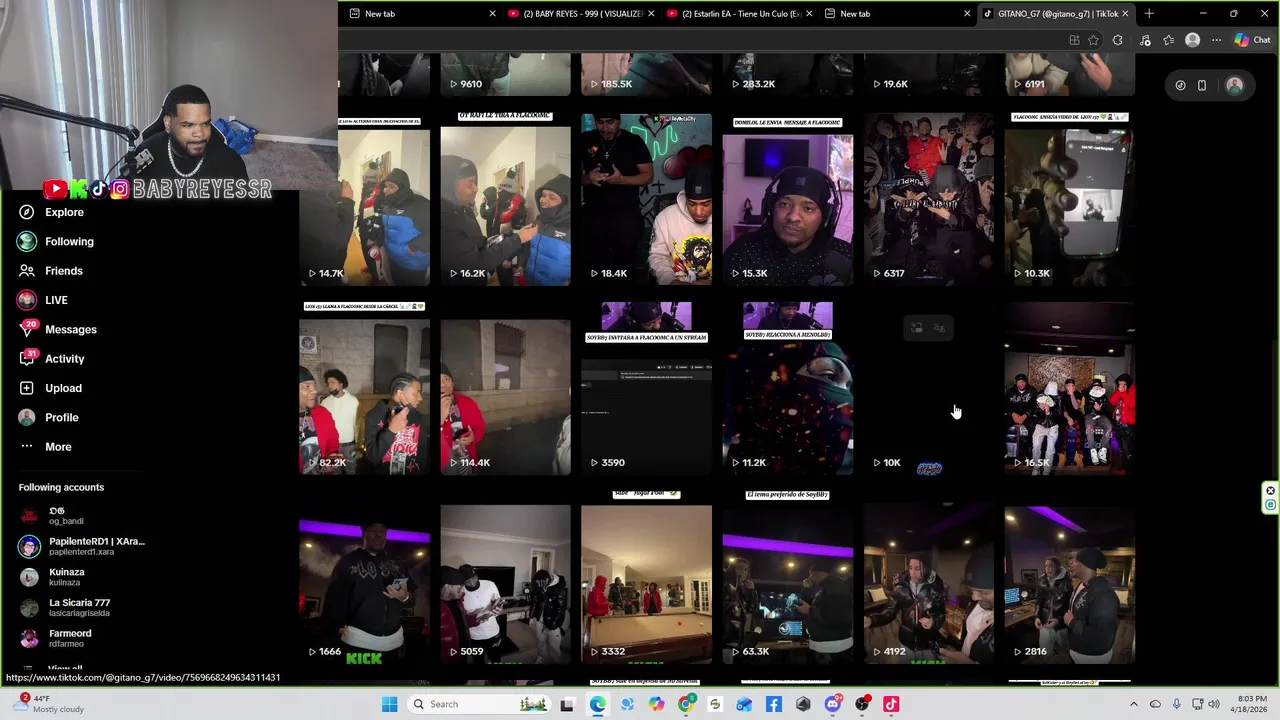The image size is (1280, 720).
Task: Play video with 10.3K views
Action: click(1070, 200)
